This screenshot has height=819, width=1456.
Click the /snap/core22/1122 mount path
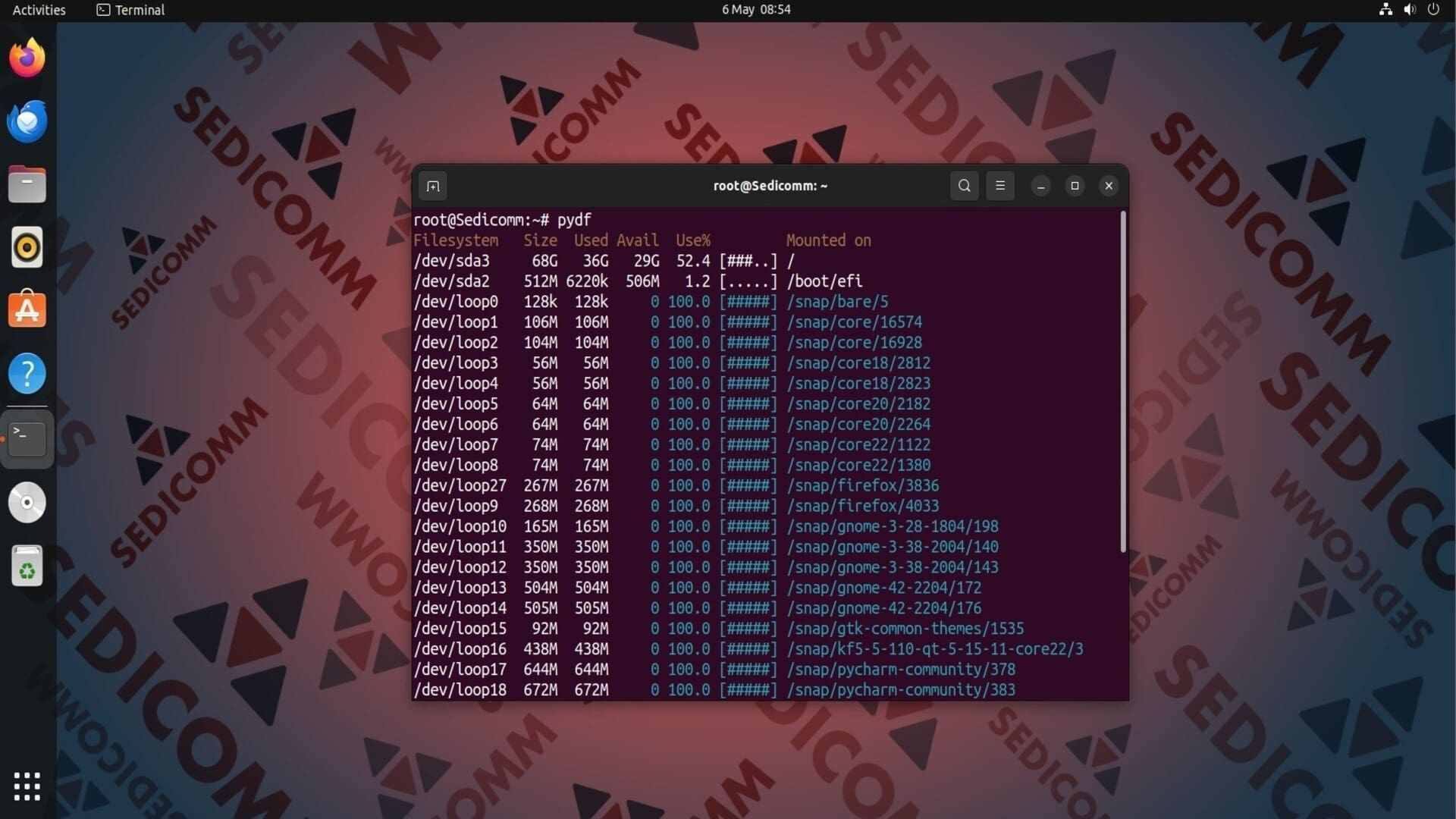tap(858, 445)
